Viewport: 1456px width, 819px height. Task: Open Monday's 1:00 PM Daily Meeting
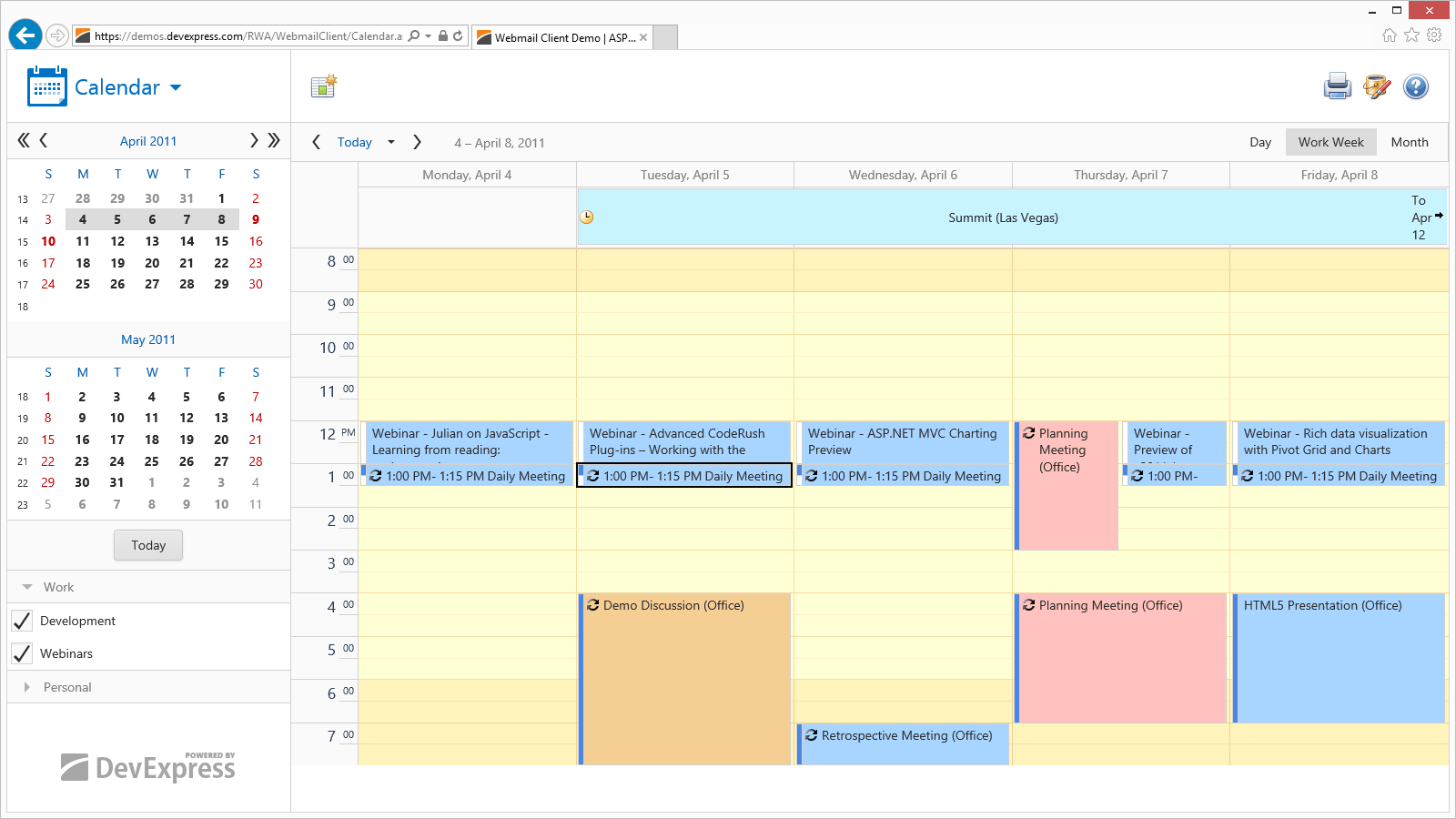[x=467, y=476]
